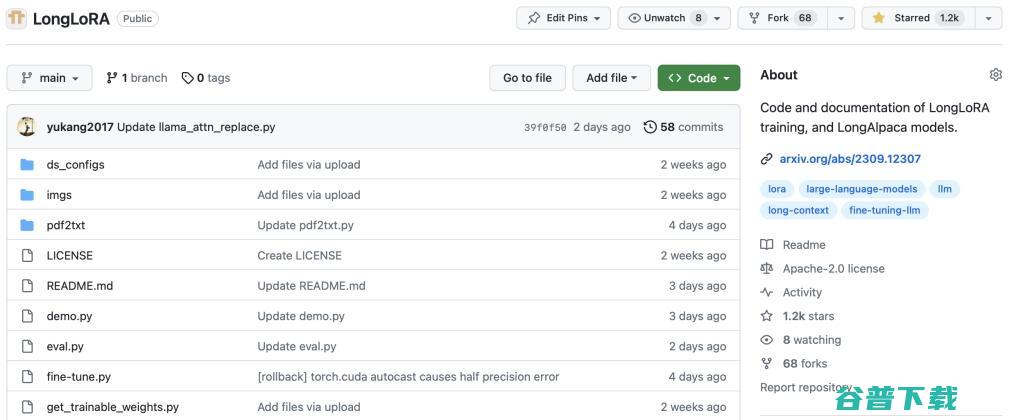Click the star icon beside 1.2k stars

[x=766, y=316]
